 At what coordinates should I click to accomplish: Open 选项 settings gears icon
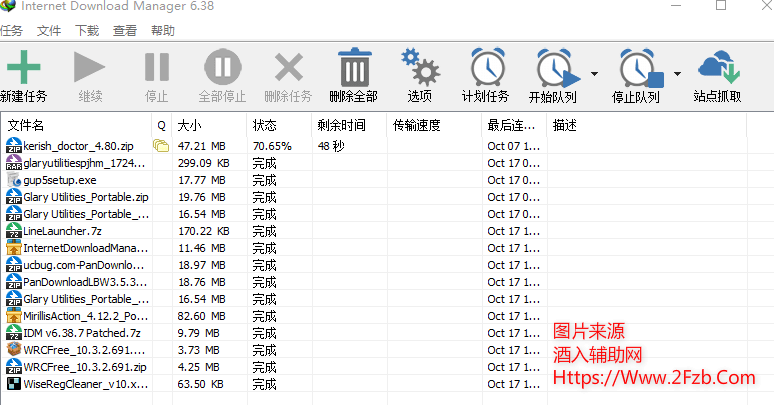(420, 68)
